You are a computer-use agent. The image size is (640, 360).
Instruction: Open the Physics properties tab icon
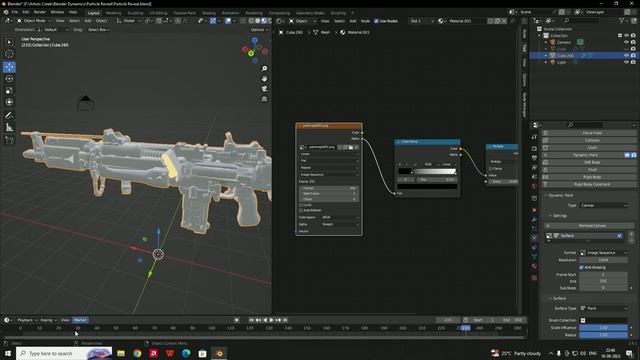534,238
